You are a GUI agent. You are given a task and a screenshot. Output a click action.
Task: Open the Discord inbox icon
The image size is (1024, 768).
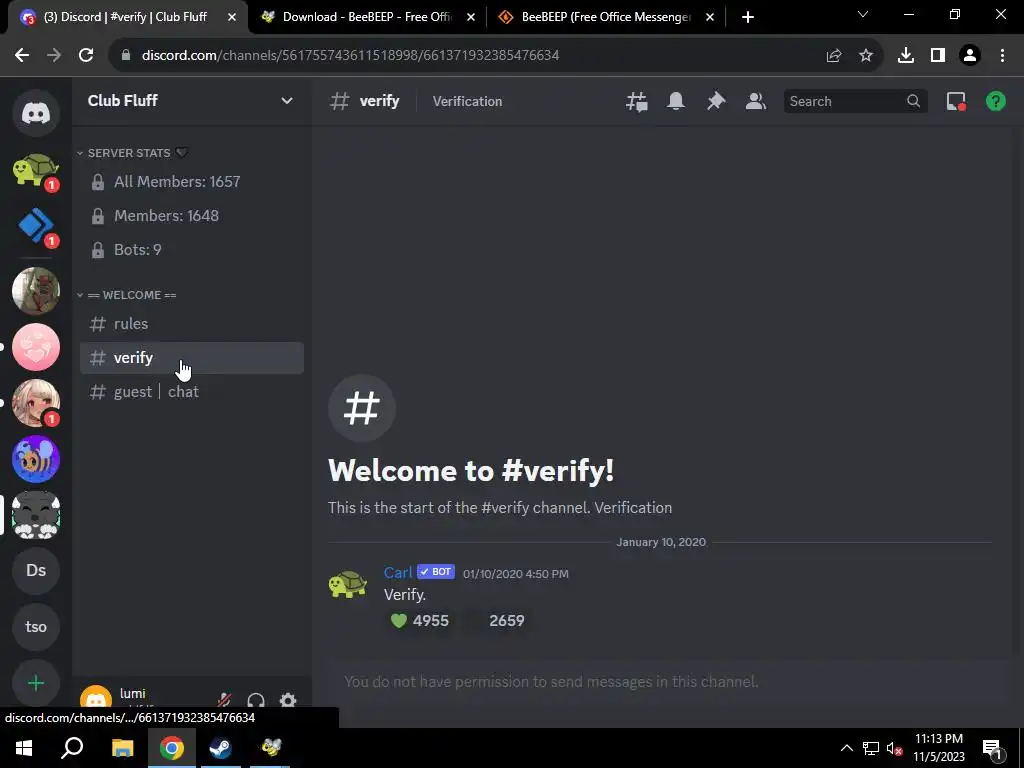coord(956,101)
